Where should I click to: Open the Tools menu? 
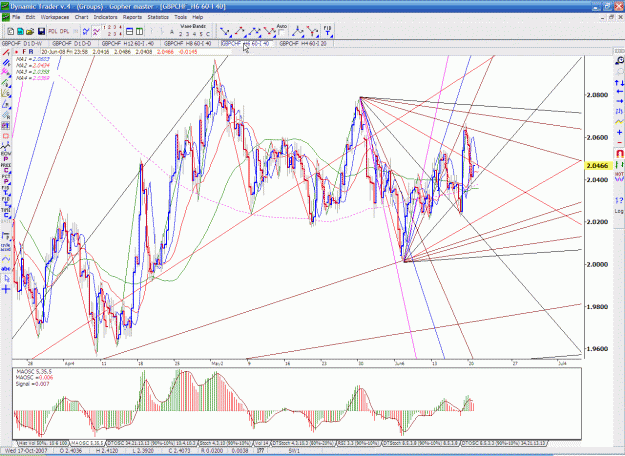180,17
